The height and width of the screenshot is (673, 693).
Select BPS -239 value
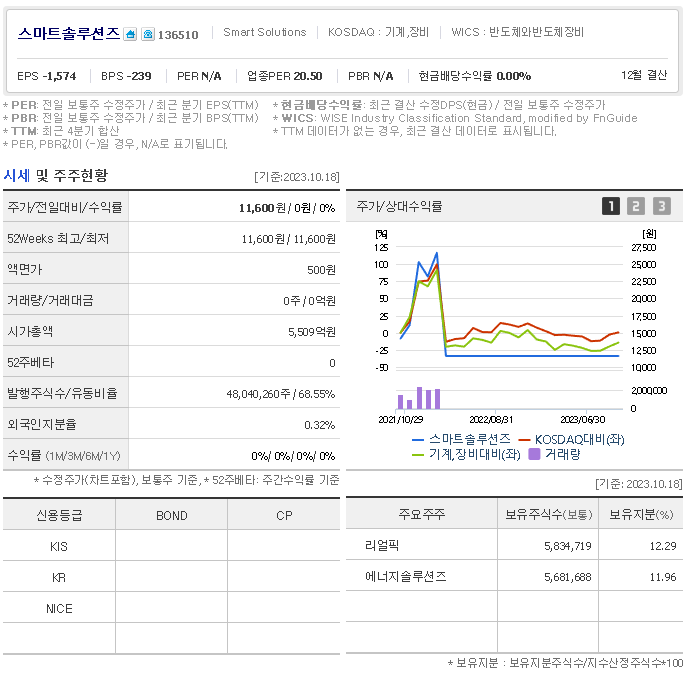(x=126, y=76)
